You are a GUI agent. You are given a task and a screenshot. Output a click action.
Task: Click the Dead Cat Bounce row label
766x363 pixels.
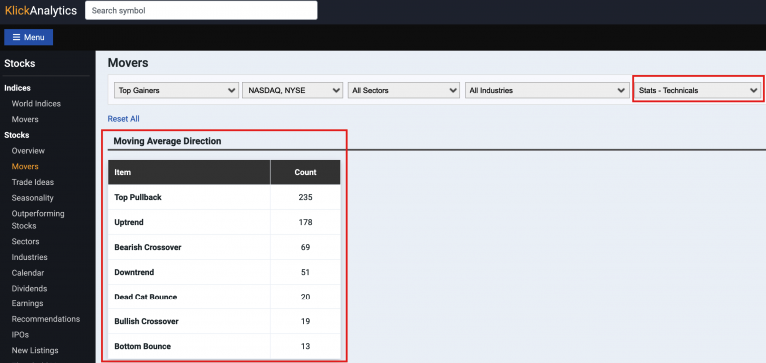(146, 297)
